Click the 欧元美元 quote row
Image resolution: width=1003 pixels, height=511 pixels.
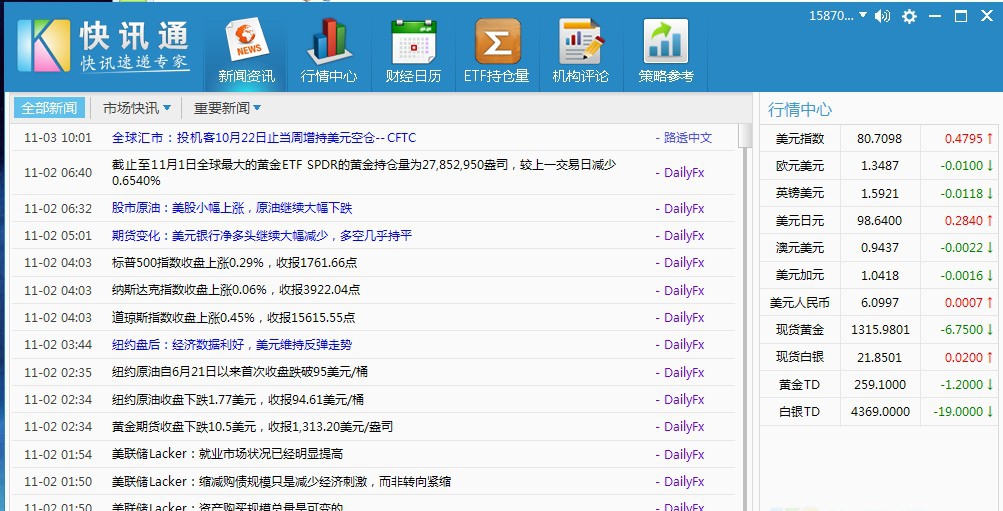point(879,166)
